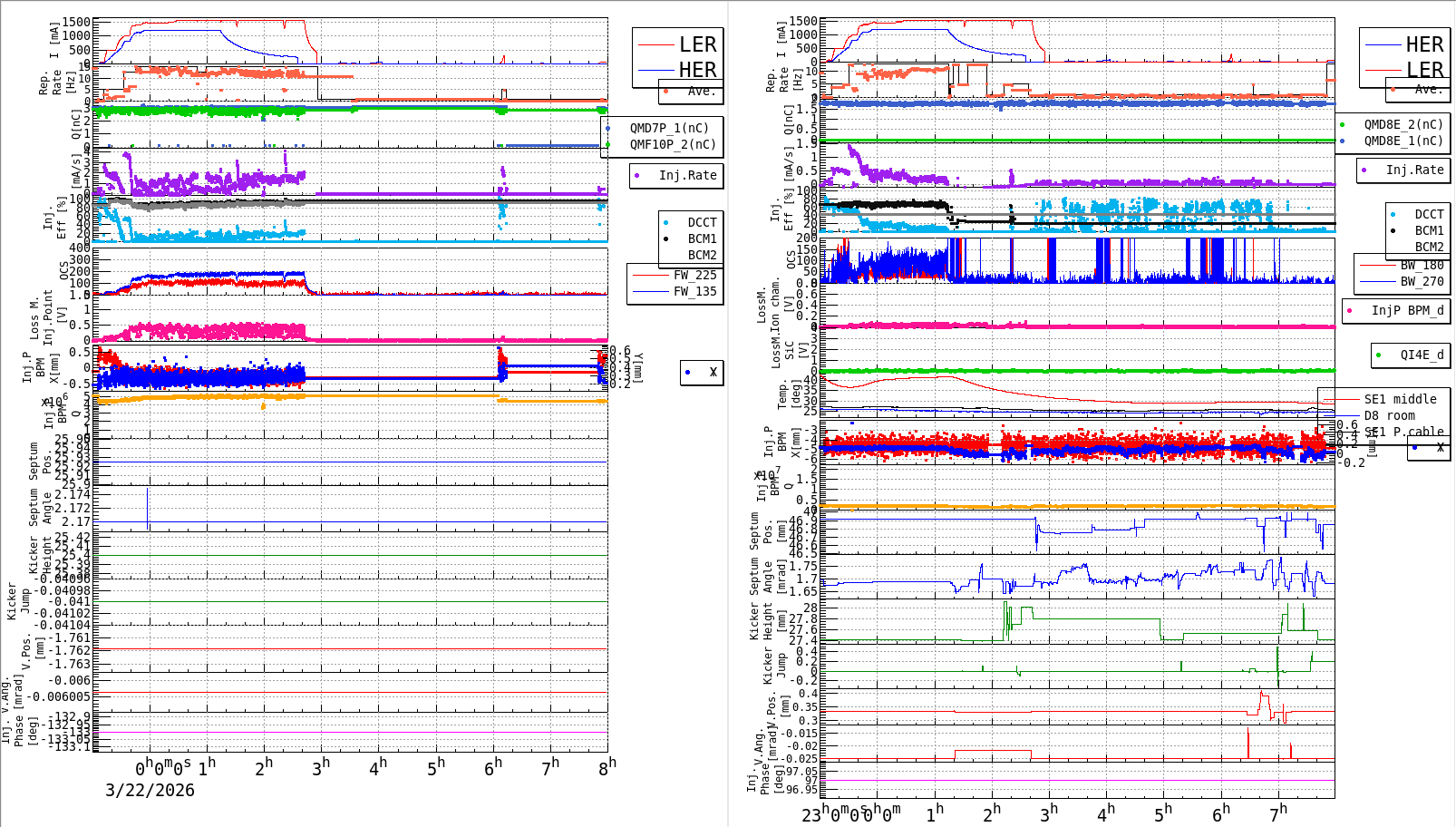The height and width of the screenshot is (827, 1456).
Task: Select the BCM2 legend entry in the left plot
Action: [702, 255]
